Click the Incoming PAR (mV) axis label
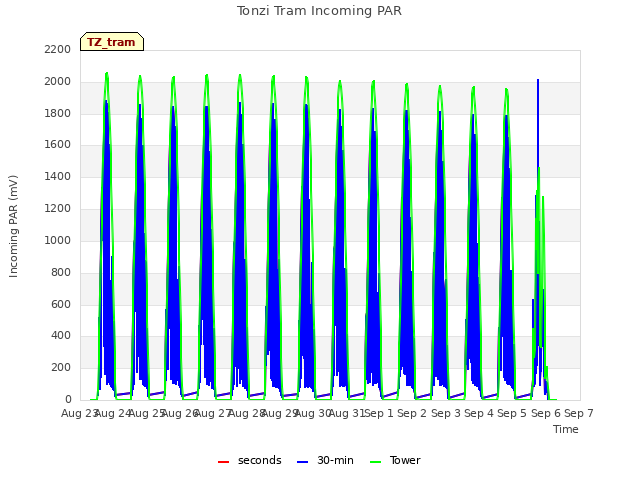640x480 pixels. 13,227
